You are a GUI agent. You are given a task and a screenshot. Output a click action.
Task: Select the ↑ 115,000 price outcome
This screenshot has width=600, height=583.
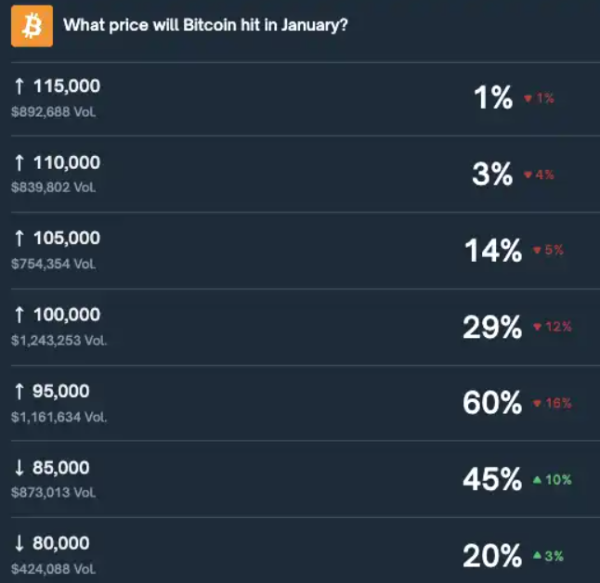tap(57, 87)
